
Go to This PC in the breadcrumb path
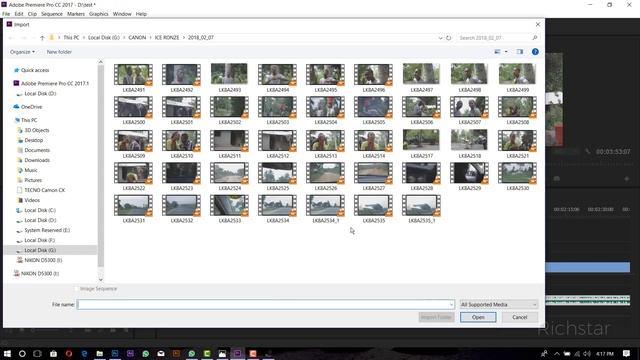pyautogui.click(x=71, y=38)
